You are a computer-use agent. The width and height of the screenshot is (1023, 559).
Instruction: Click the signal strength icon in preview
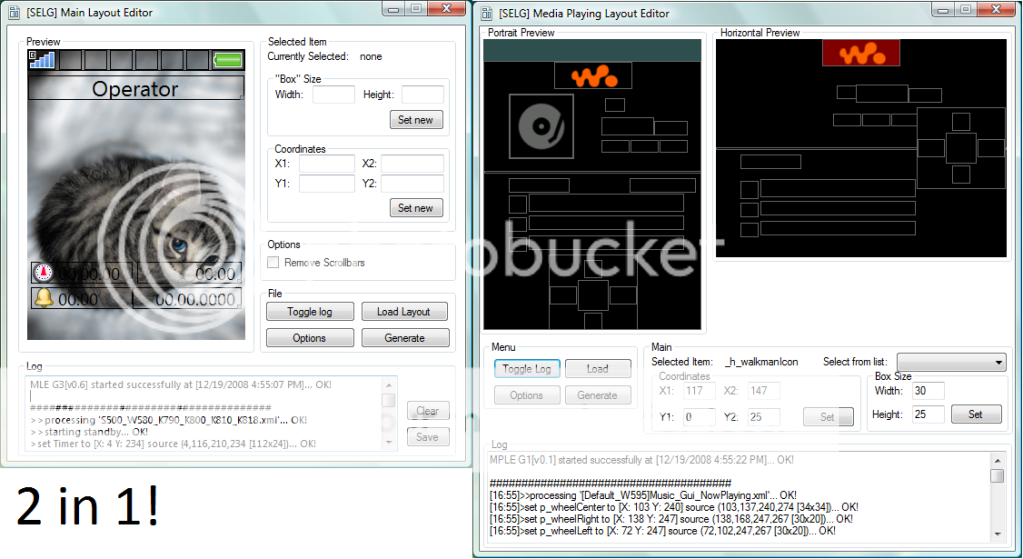pyautogui.click(x=42, y=59)
